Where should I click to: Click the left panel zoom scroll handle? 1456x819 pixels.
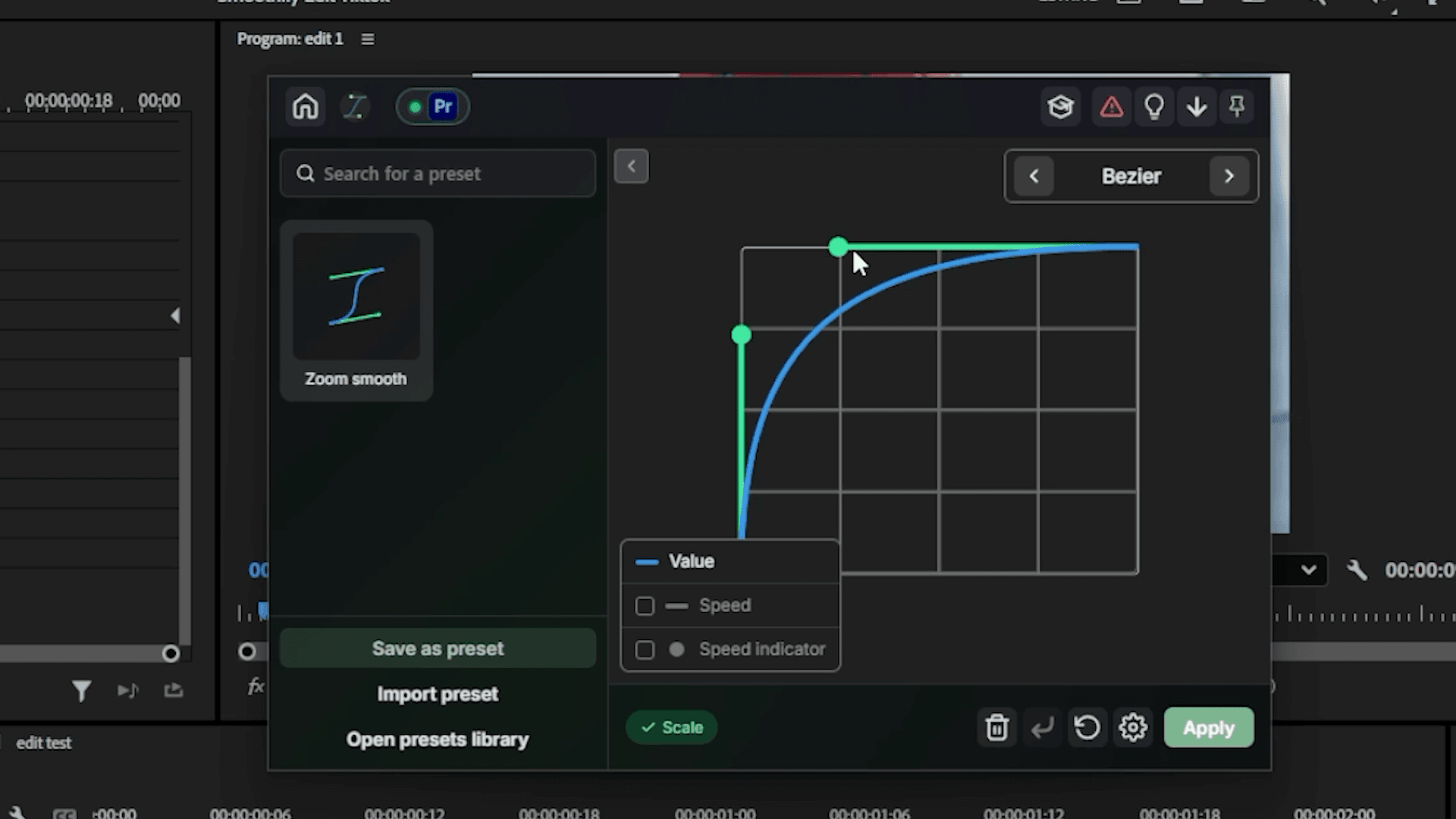(171, 654)
